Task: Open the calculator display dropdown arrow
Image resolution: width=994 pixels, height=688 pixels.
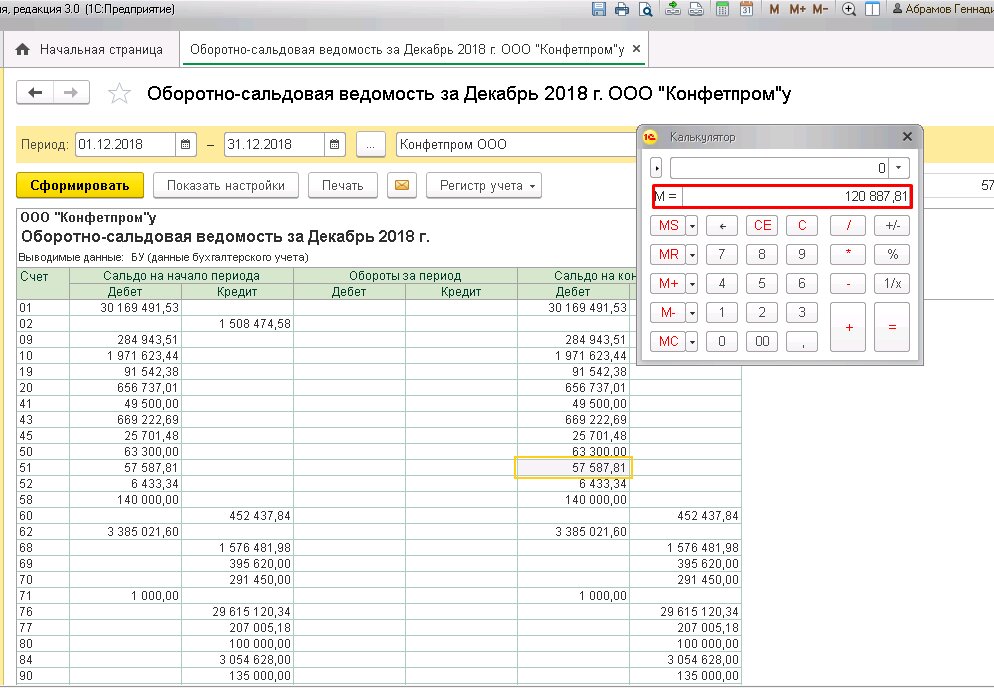Action: coord(899,168)
